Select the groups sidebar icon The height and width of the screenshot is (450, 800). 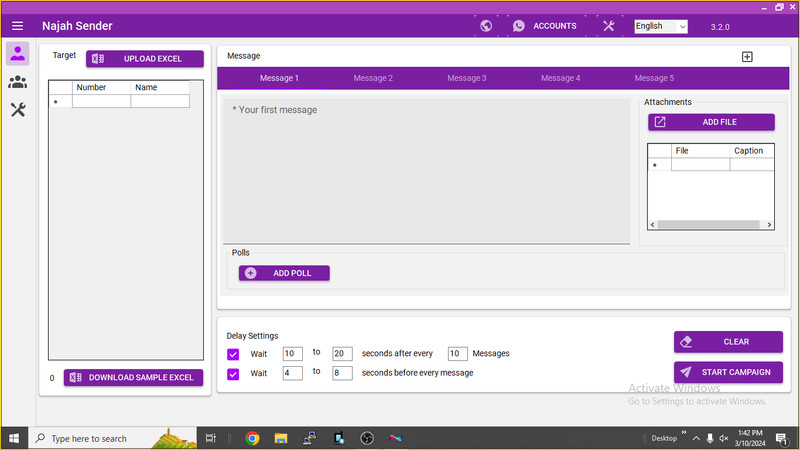[17, 82]
